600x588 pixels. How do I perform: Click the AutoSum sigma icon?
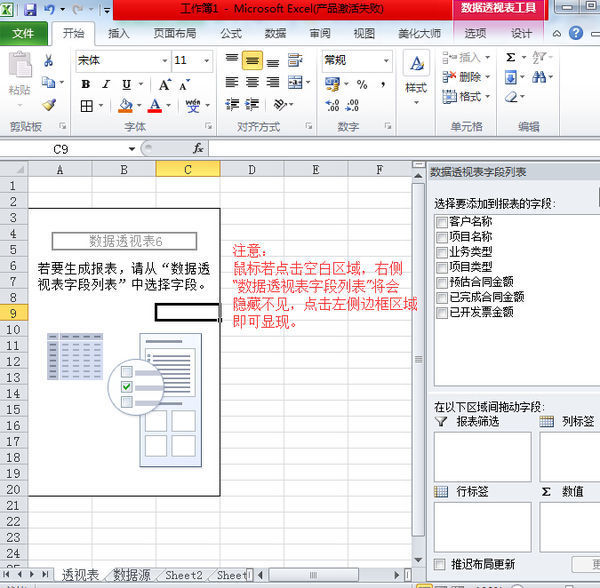coord(511,57)
